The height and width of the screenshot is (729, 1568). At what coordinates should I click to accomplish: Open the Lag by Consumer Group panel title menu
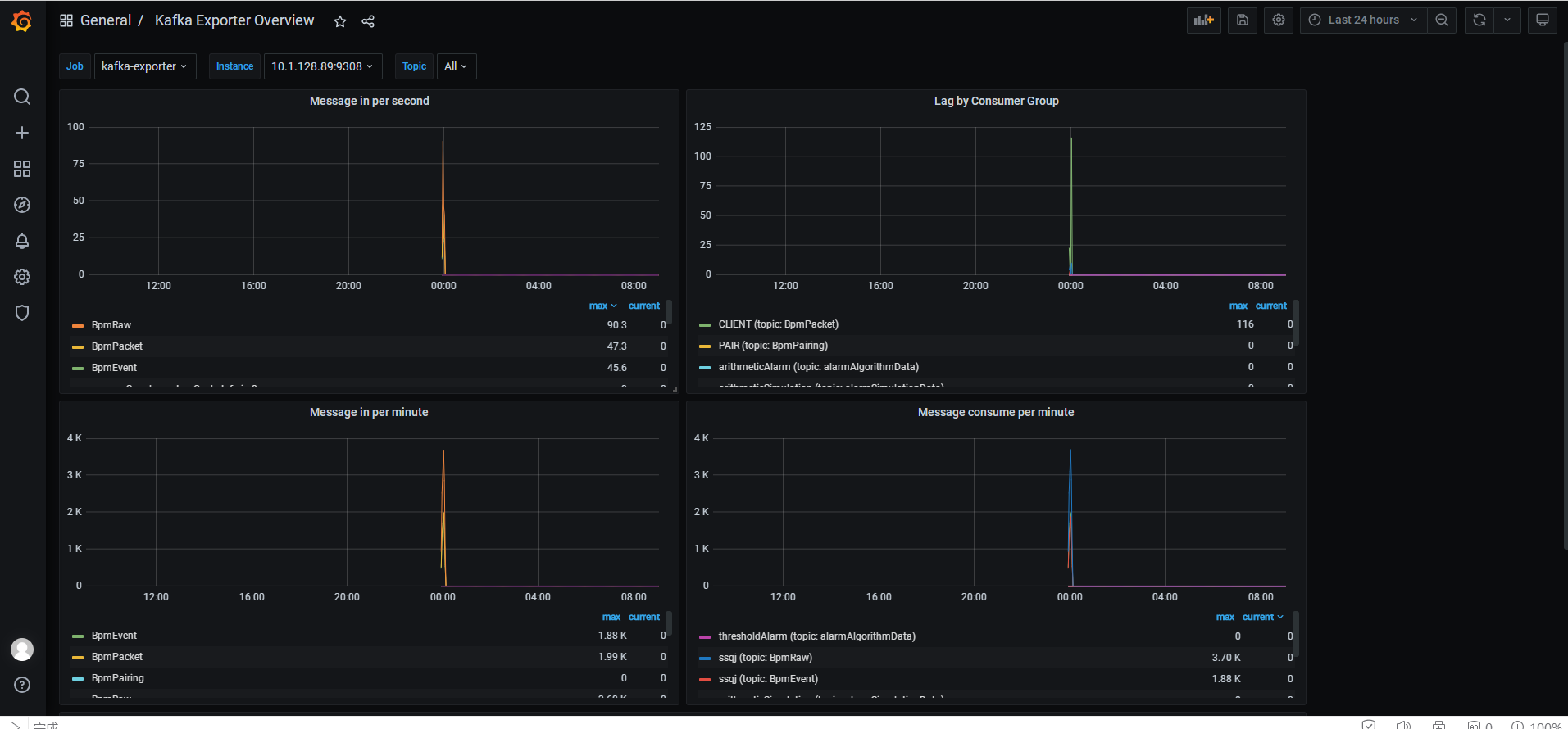coord(996,101)
